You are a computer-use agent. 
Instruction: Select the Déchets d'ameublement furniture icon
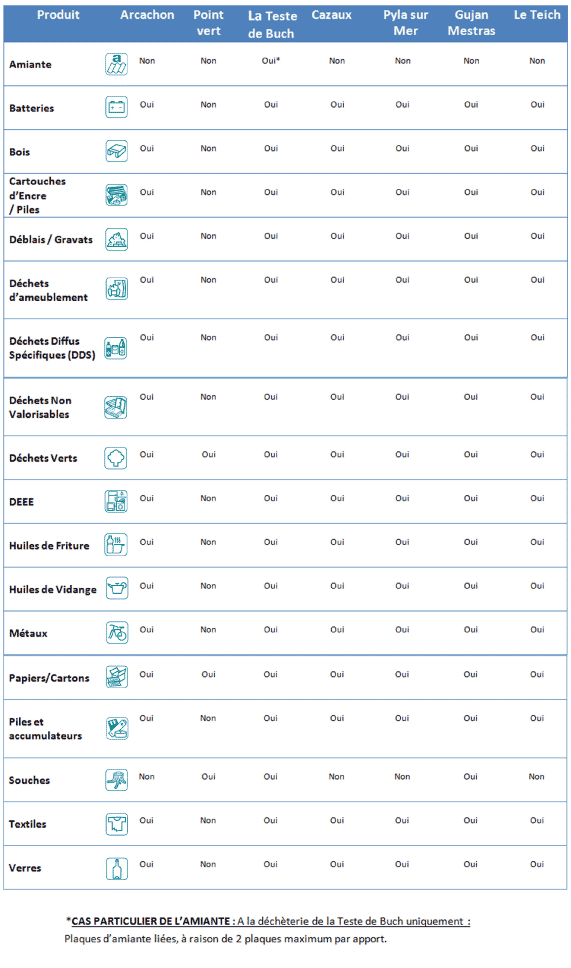coord(116,289)
